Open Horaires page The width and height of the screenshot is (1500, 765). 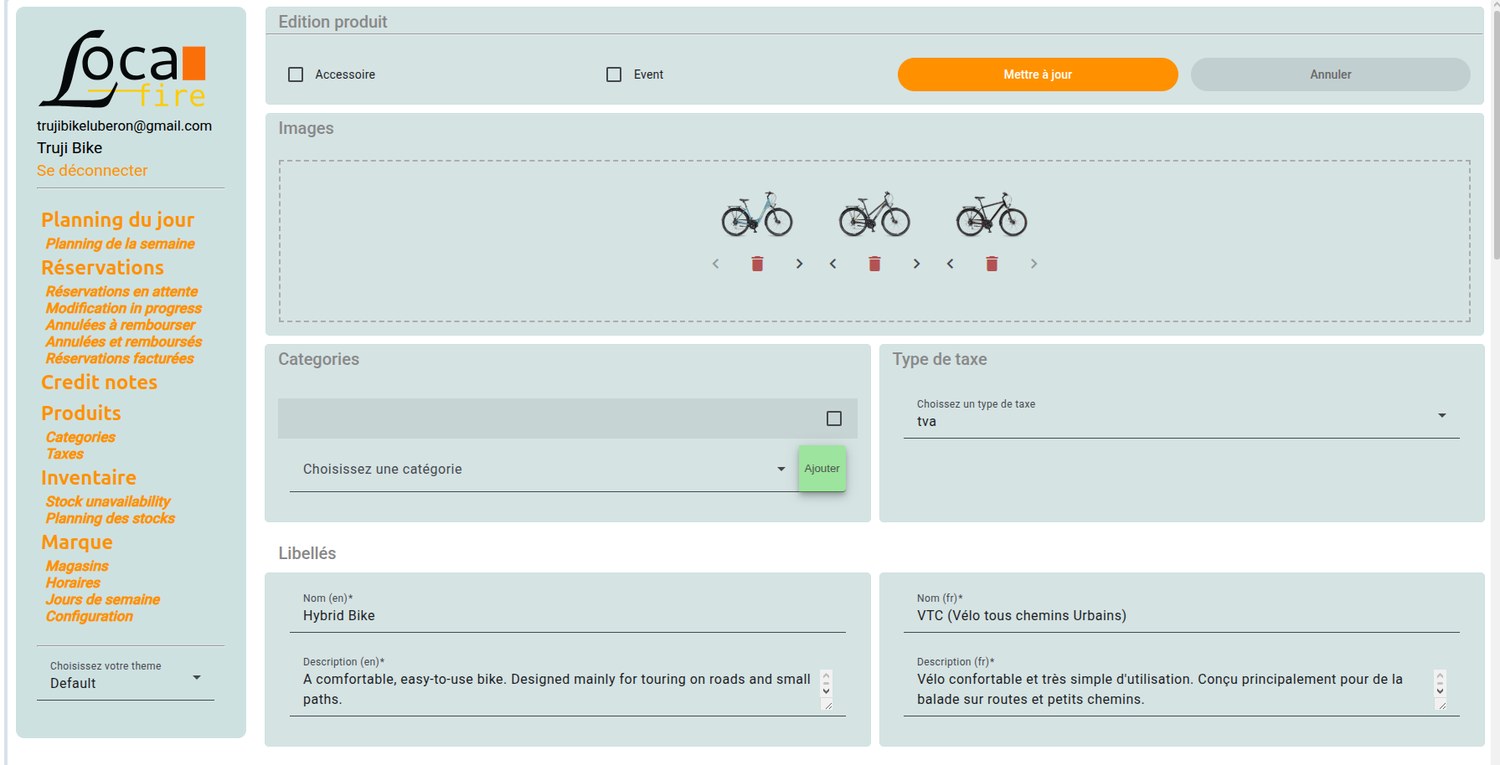pos(73,583)
